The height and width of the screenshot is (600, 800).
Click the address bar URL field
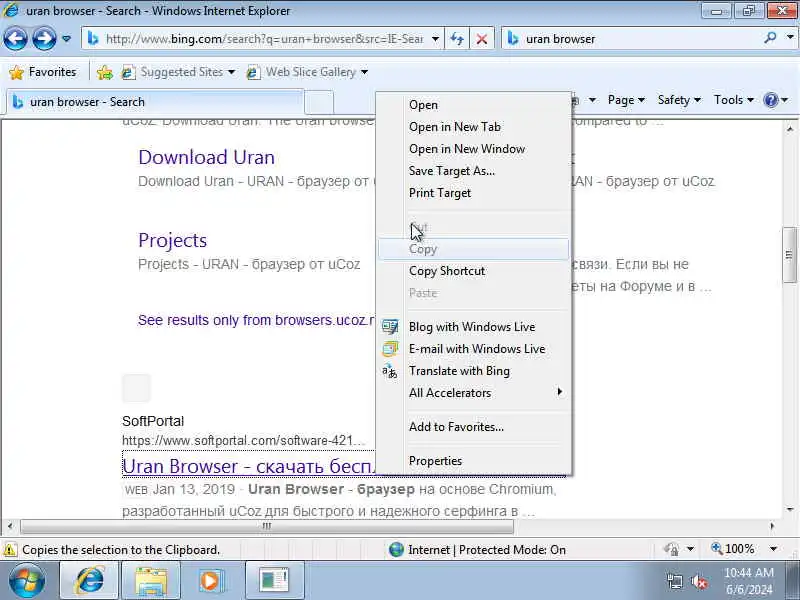[264, 39]
